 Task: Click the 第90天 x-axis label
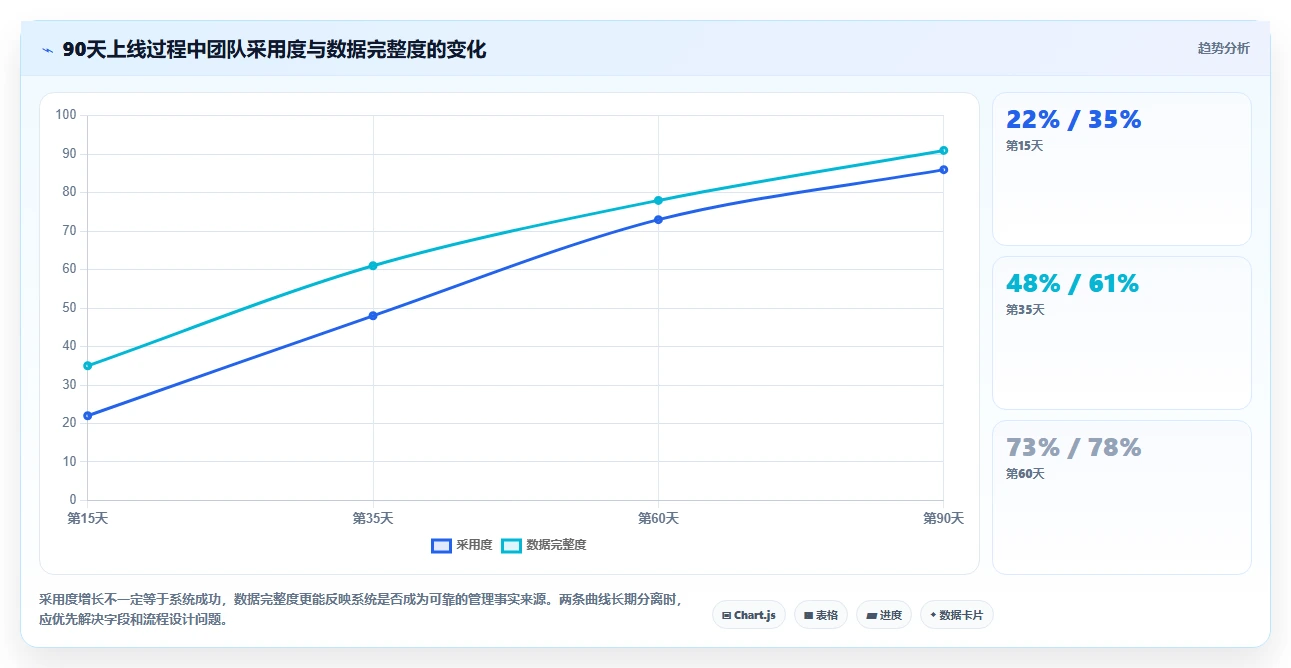tap(943, 518)
